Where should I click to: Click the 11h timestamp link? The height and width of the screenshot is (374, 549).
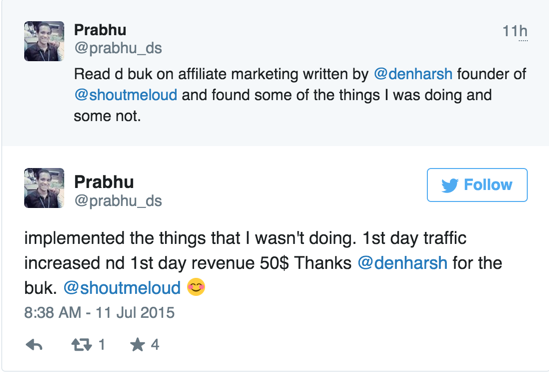515,31
